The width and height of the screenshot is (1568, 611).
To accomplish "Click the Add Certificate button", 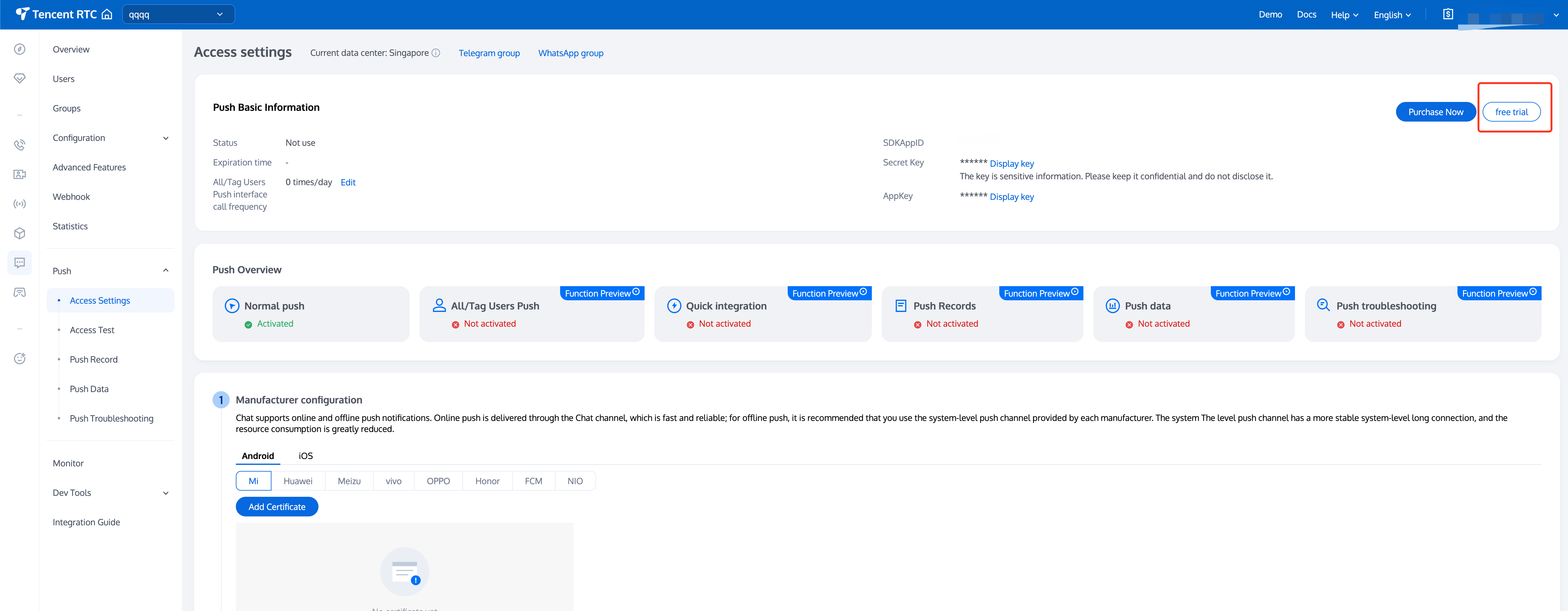I will [276, 506].
